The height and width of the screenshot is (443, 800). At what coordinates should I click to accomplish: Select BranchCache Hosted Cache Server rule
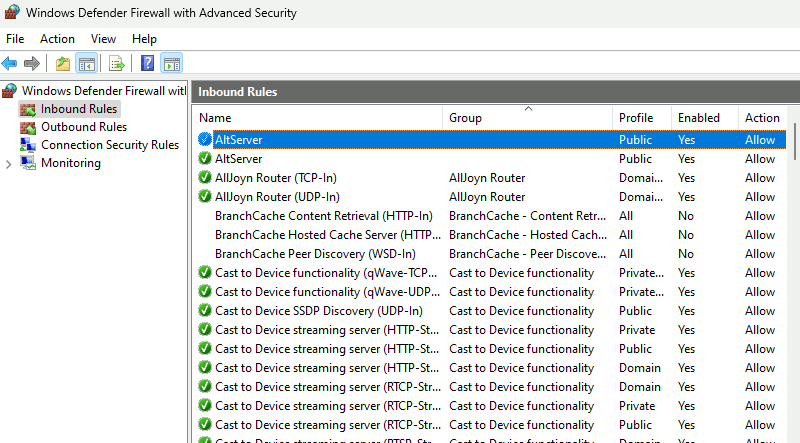tap(328, 235)
